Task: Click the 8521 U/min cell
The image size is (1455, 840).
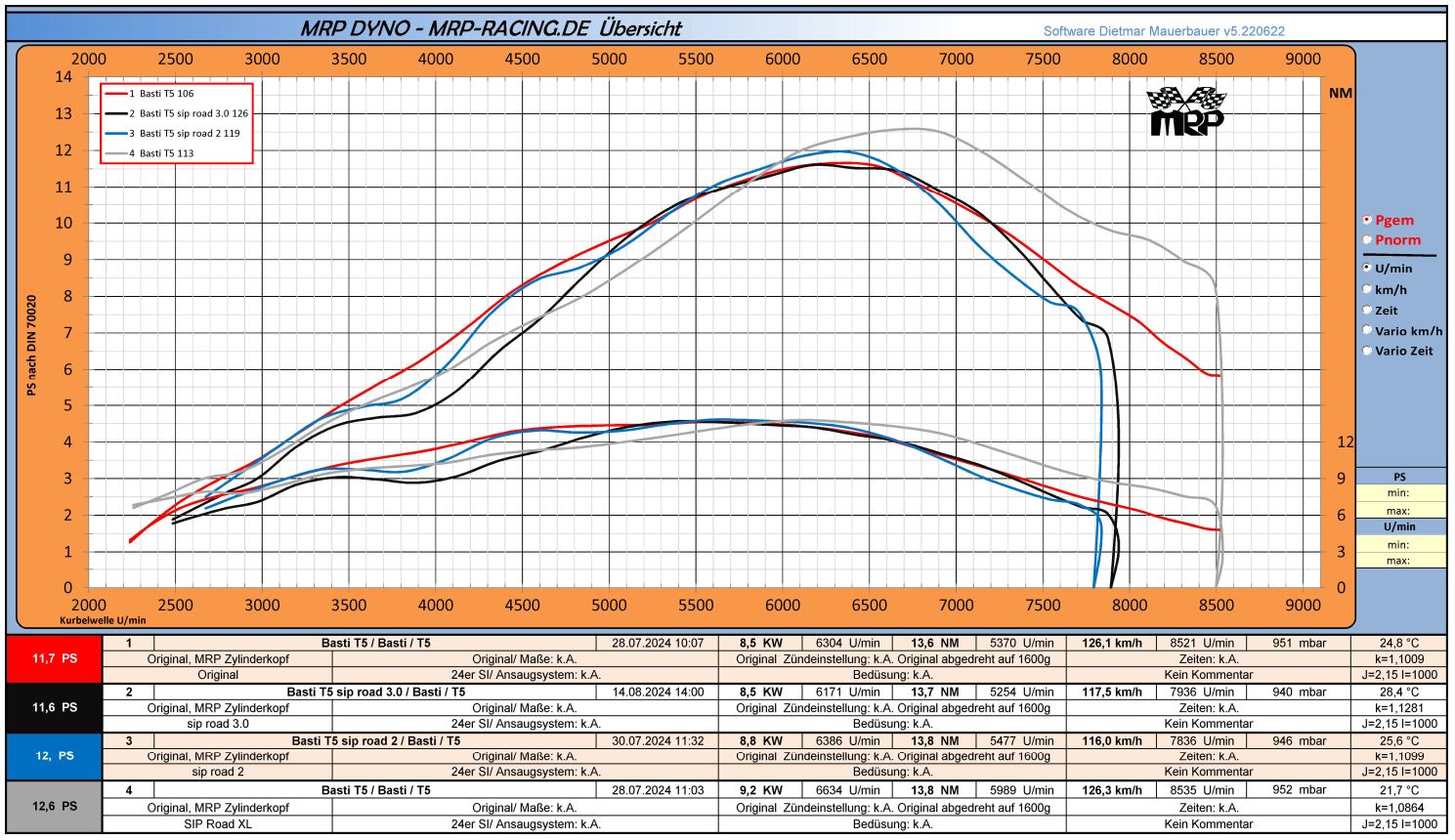Action: tap(1202, 643)
